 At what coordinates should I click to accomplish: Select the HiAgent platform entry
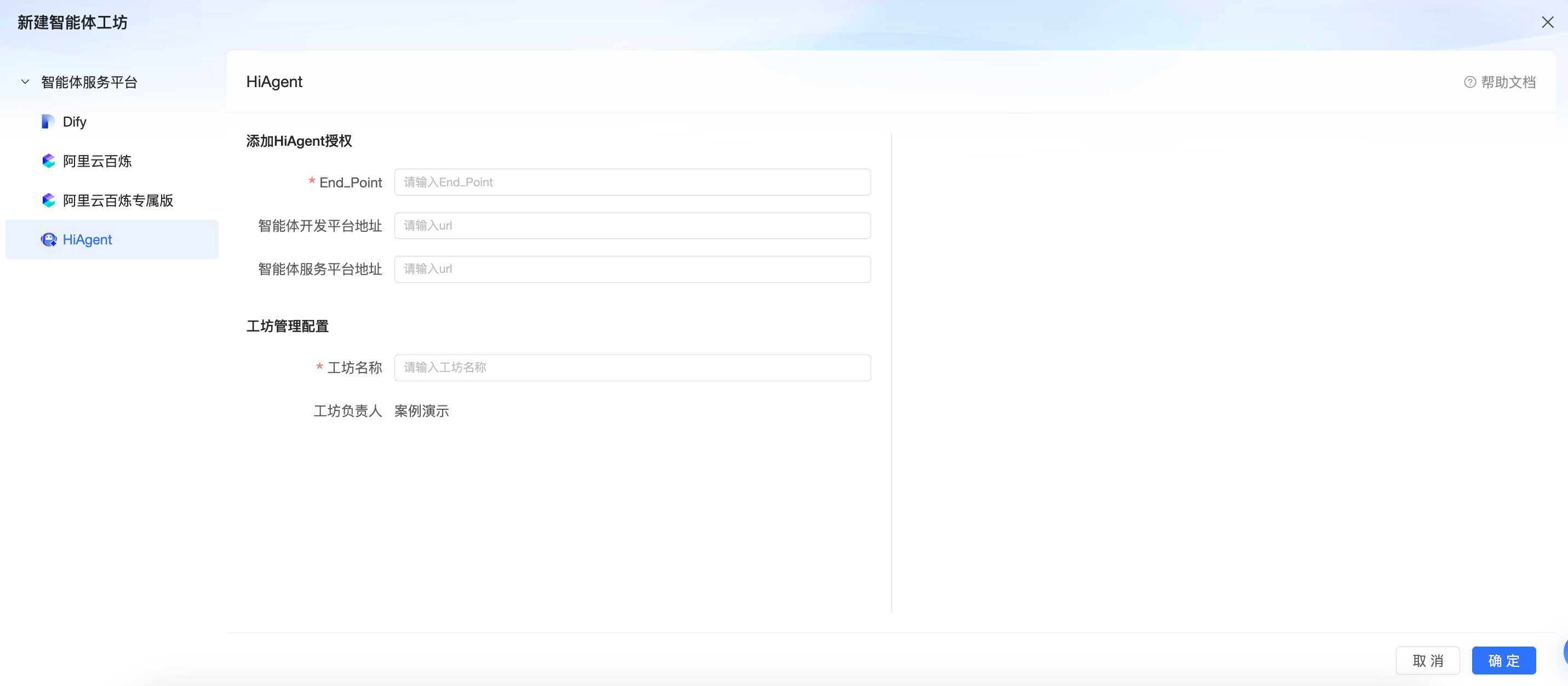pos(112,240)
